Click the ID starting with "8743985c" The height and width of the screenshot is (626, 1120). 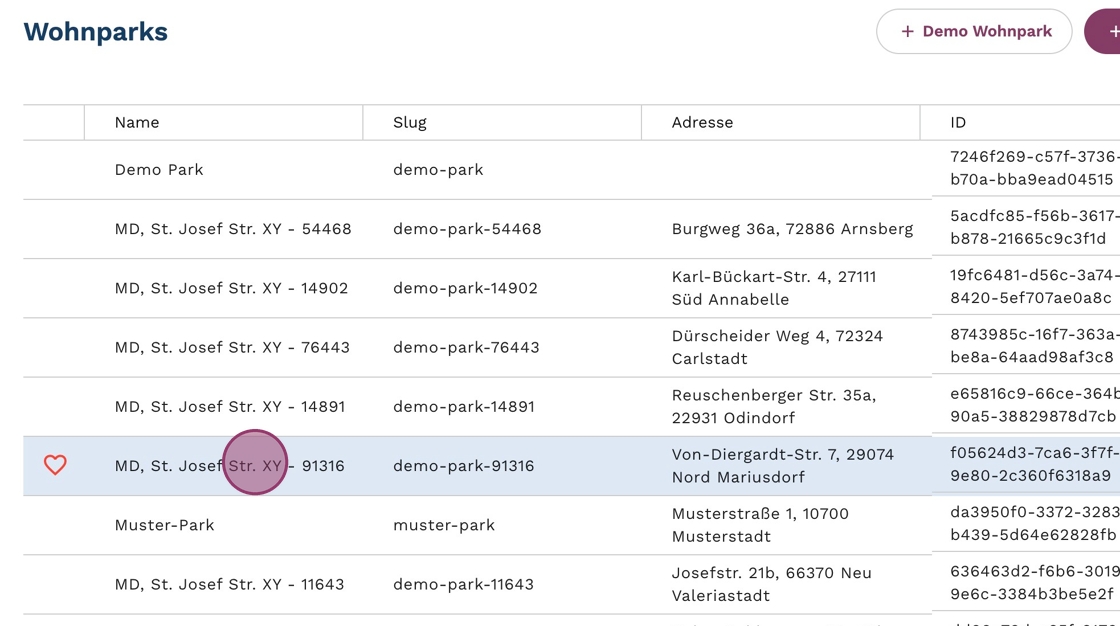pos(1035,346)
